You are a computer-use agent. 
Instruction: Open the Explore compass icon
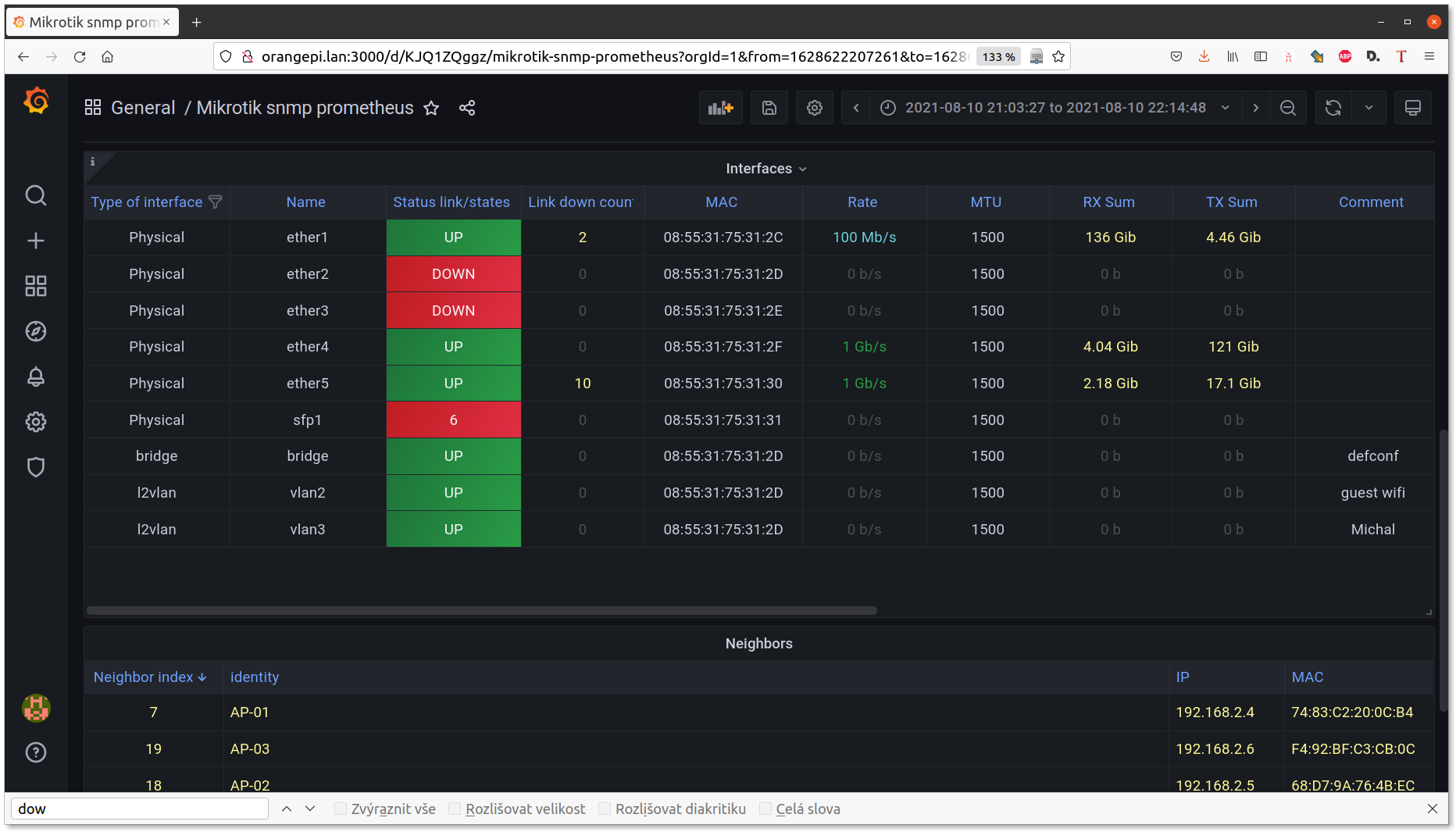point(36,331)
